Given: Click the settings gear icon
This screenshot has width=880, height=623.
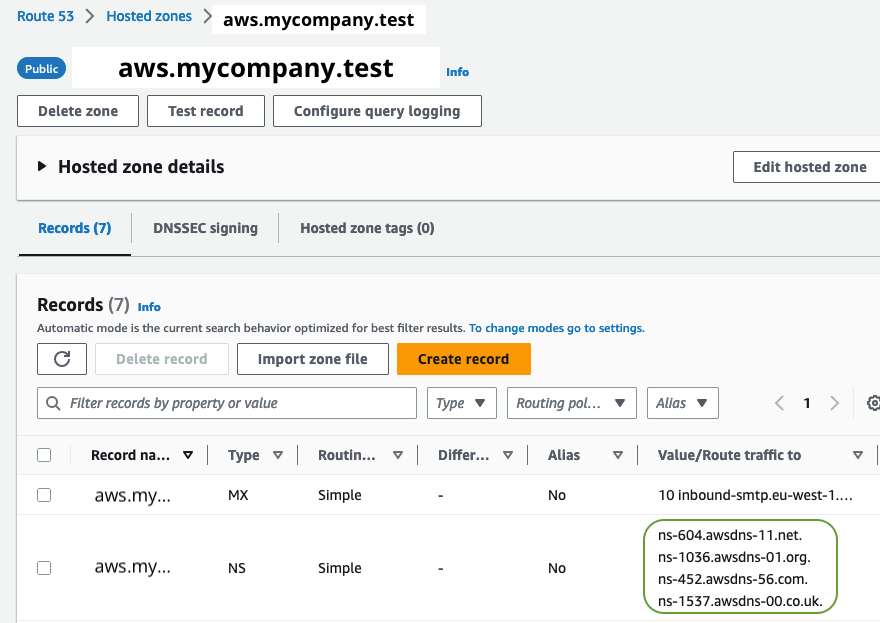Looking at the screenshot, I should 873,403.
